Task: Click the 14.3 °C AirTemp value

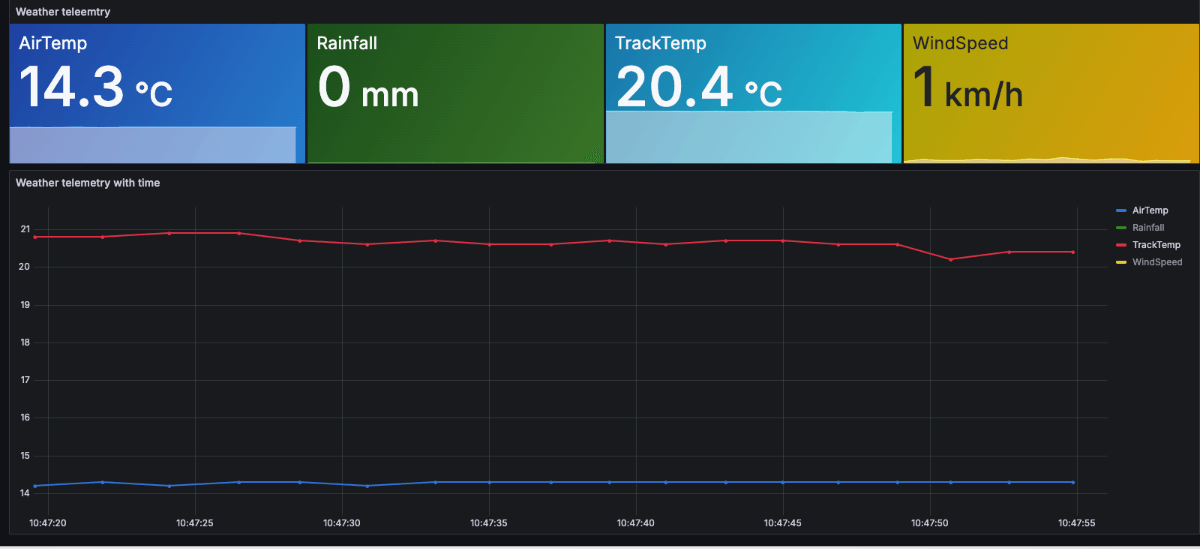Action: point(96,87)
